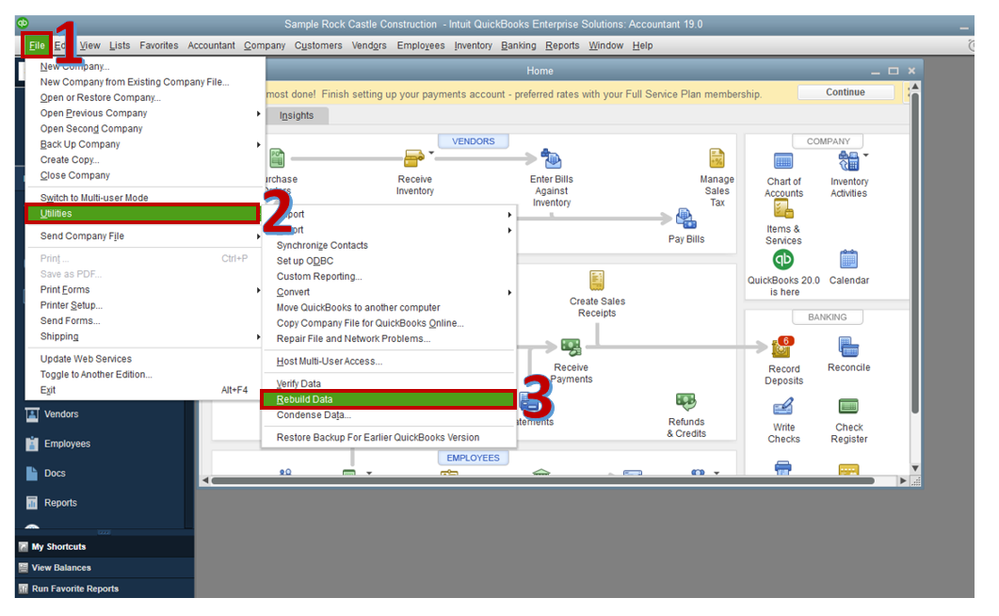The height and width of the screenshot is (616, 999).
Task: Open the Receive Payments icon
Action: pos(571,347)
